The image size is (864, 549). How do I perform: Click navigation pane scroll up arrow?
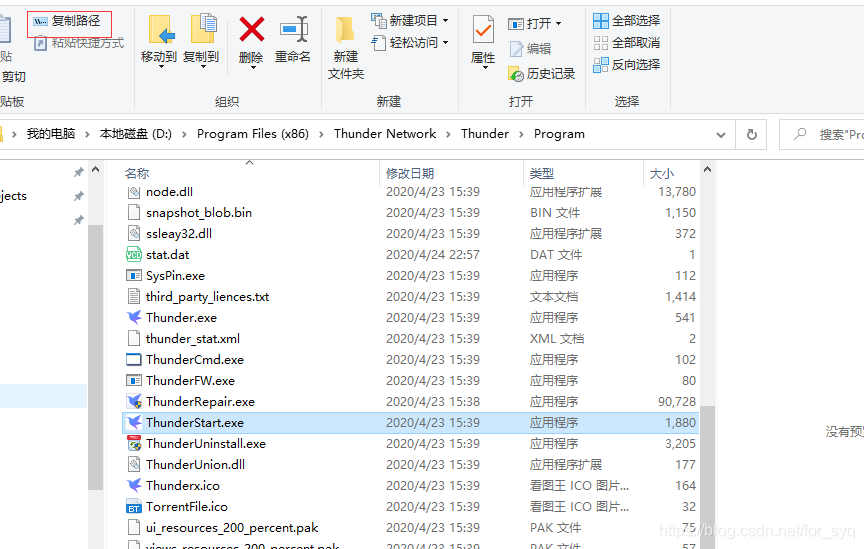click(x=95, y=169)
